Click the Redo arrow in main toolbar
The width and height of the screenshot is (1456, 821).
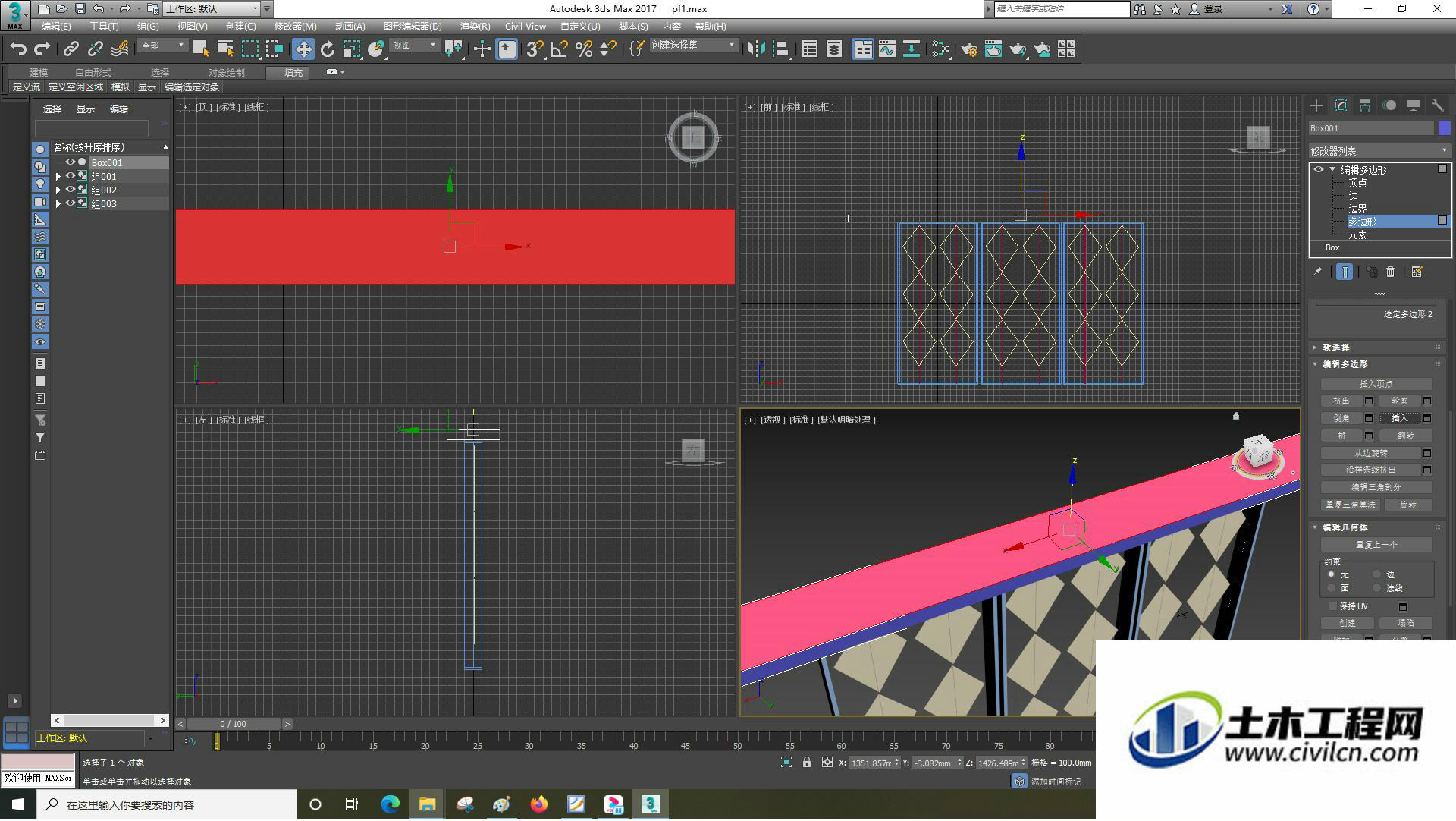tap(42, 49)
